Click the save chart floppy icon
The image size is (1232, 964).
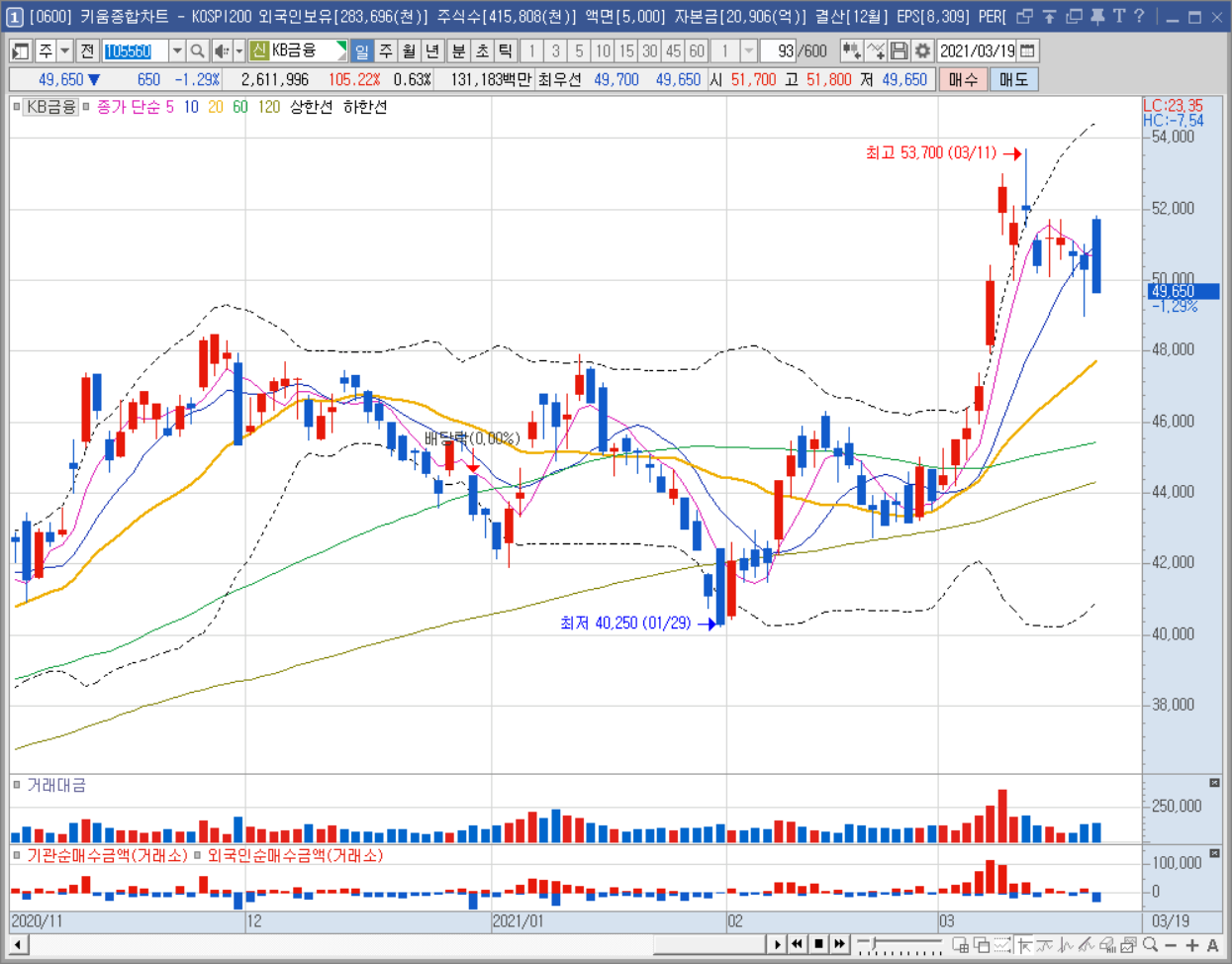coord(900,50)
